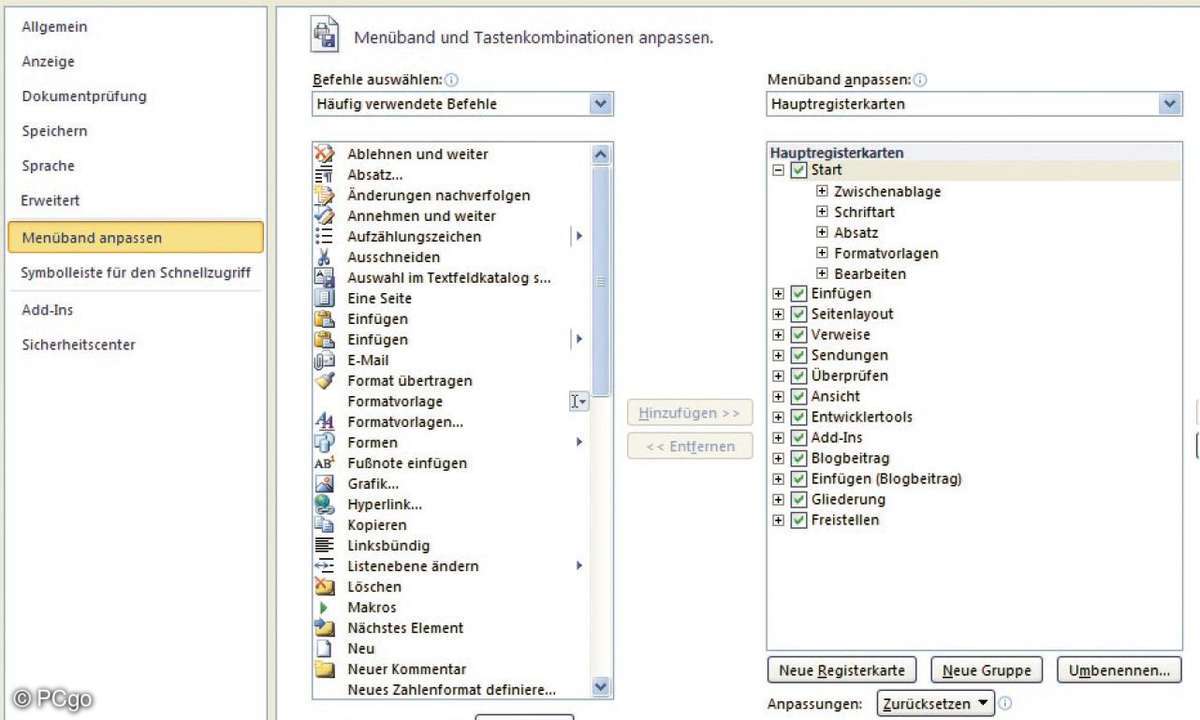Click the Umbenennen... button
The width and height of the screenshot is (1200, 720).
pyautogui.click(x=1119, y=670)
